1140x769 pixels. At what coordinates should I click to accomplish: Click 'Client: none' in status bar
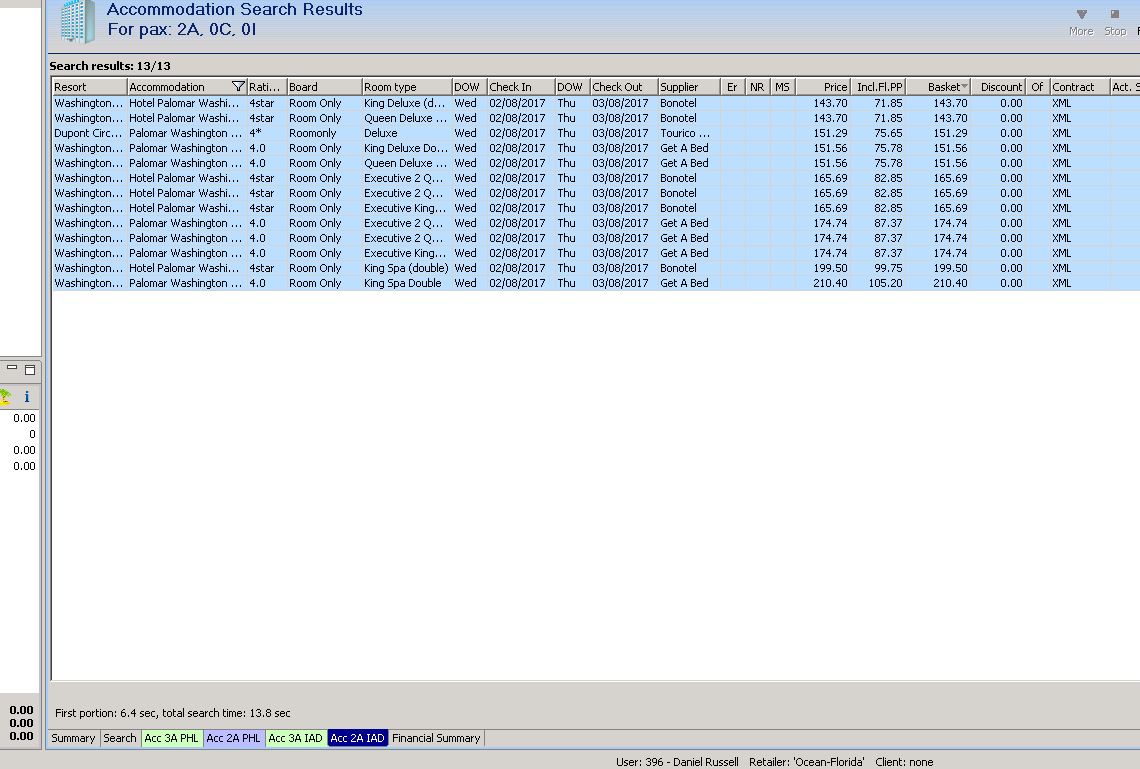[x=904, y=762]
